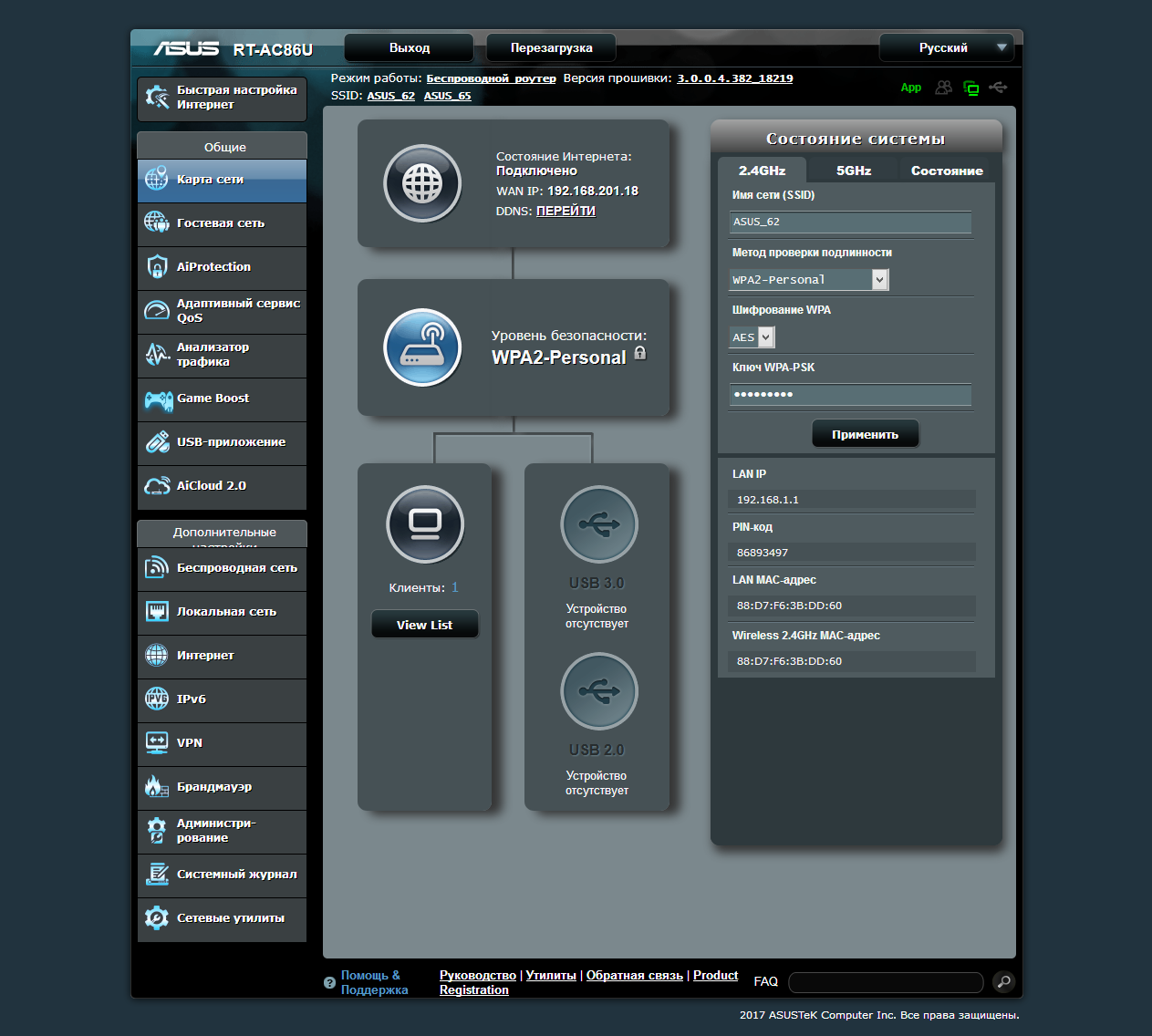Open the clients View List button
This screenshot has width=1152, height=1036.
424,625
